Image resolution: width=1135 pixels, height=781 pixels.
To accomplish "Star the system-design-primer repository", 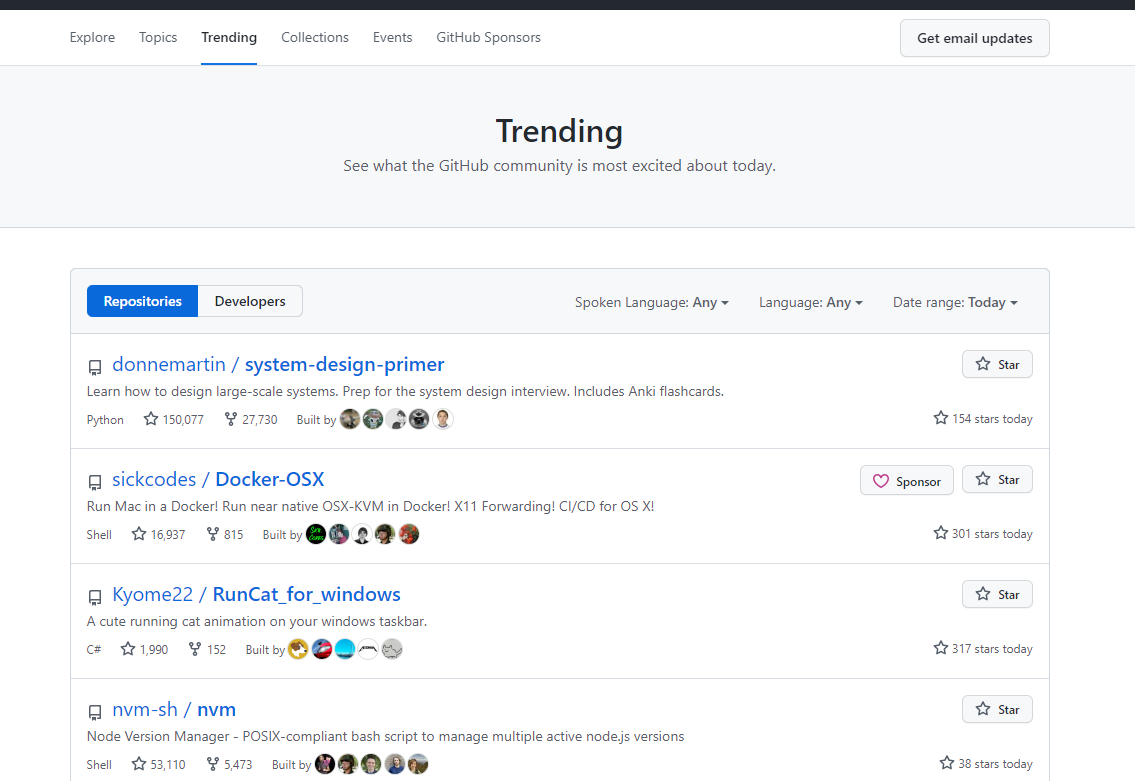I will point(997,364).
